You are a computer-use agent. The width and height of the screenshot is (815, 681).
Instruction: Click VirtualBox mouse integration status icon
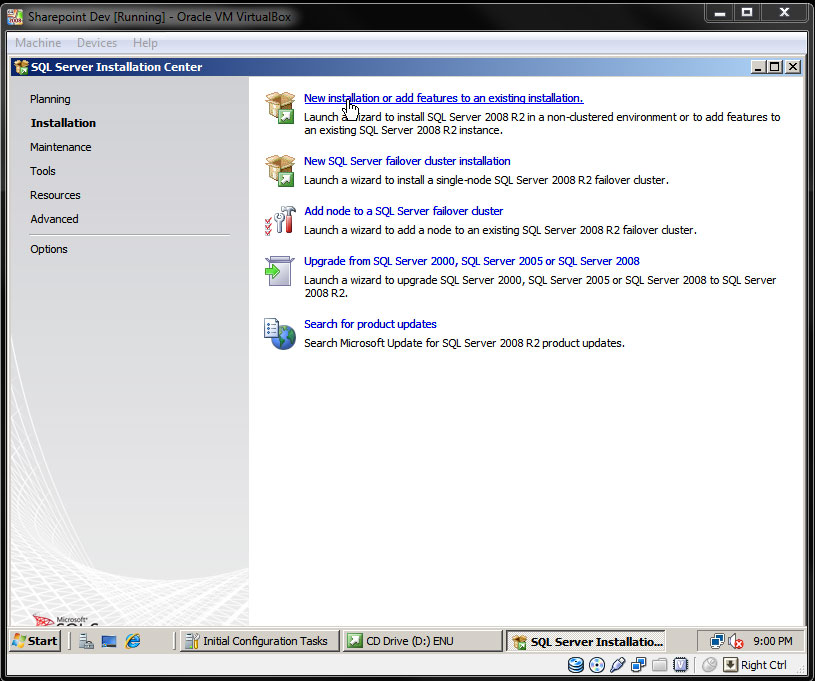(x=709, y=665)
